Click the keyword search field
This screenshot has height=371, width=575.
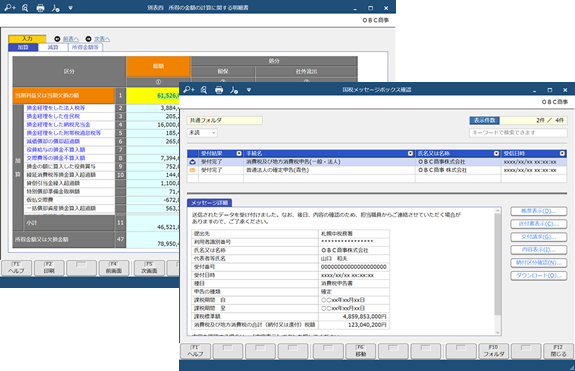tap(518, 133)
